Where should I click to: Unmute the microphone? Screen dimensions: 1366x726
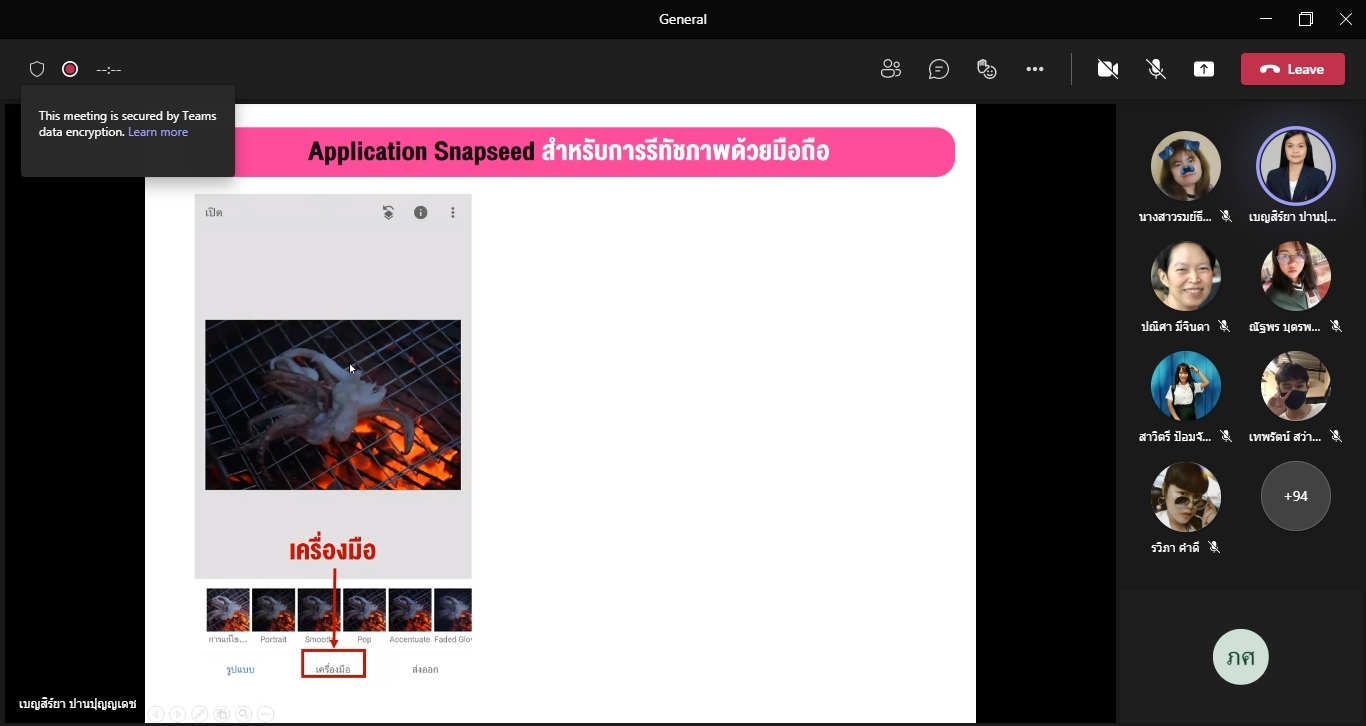(1156, 69)
